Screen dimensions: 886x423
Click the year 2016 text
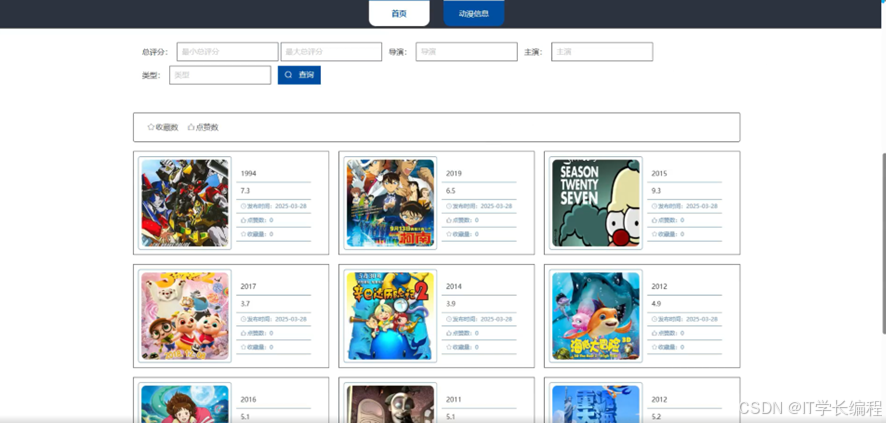[248, 399]
